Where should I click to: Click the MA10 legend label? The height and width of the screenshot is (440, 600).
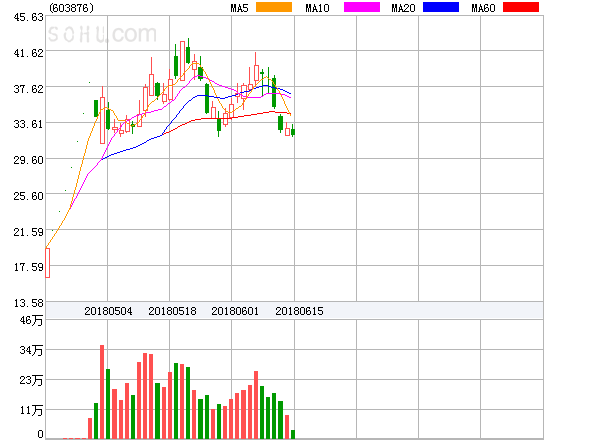point(317,8)
